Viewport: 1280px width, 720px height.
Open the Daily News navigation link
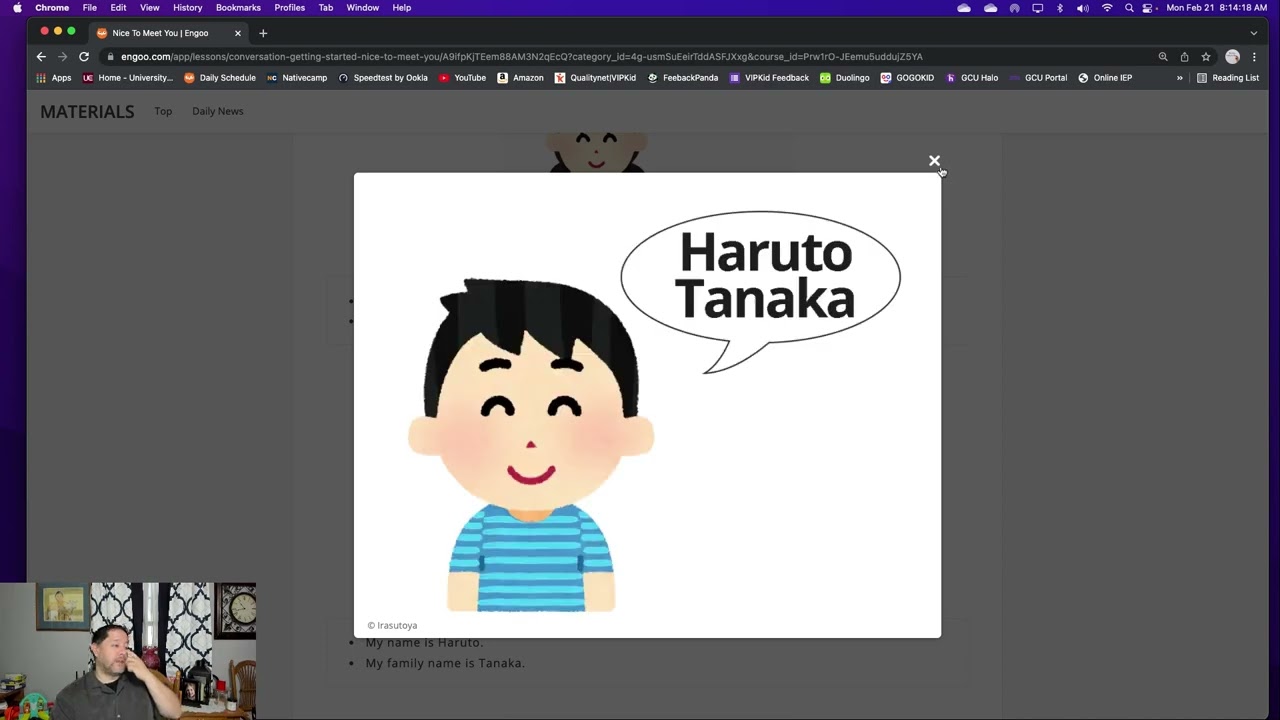(x=217, y=111)
